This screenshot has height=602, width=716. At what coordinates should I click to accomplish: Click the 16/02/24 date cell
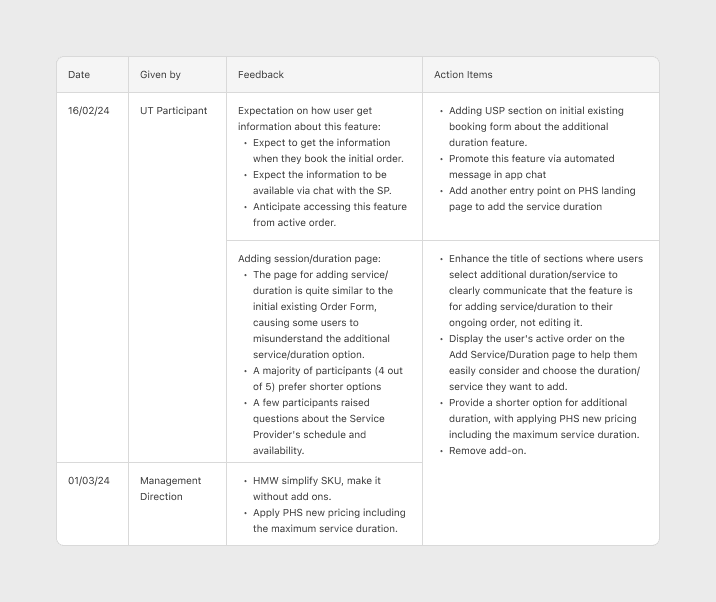tap(88, 111)
